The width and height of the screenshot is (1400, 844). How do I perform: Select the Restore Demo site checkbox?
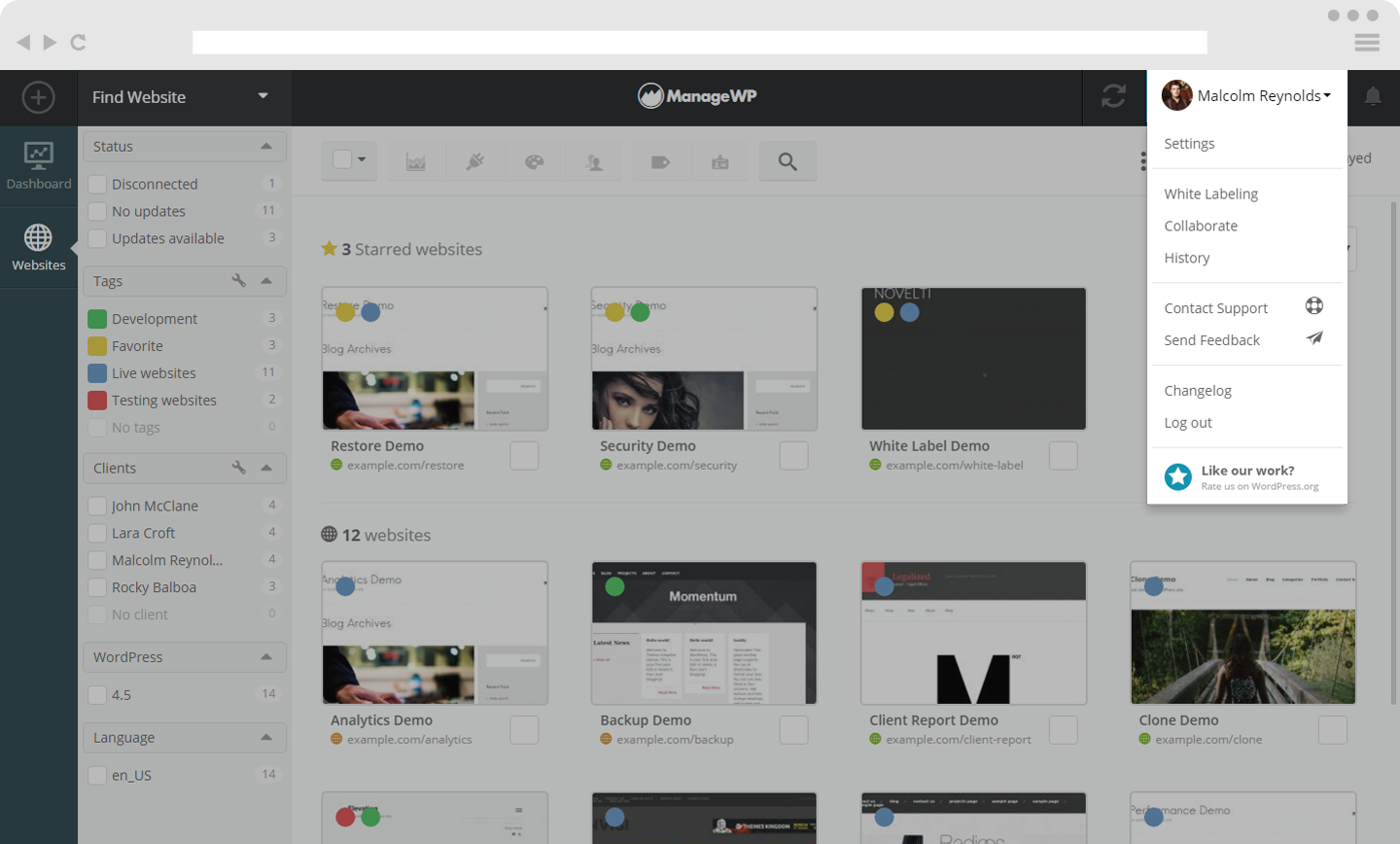click(x=524, y=455)
